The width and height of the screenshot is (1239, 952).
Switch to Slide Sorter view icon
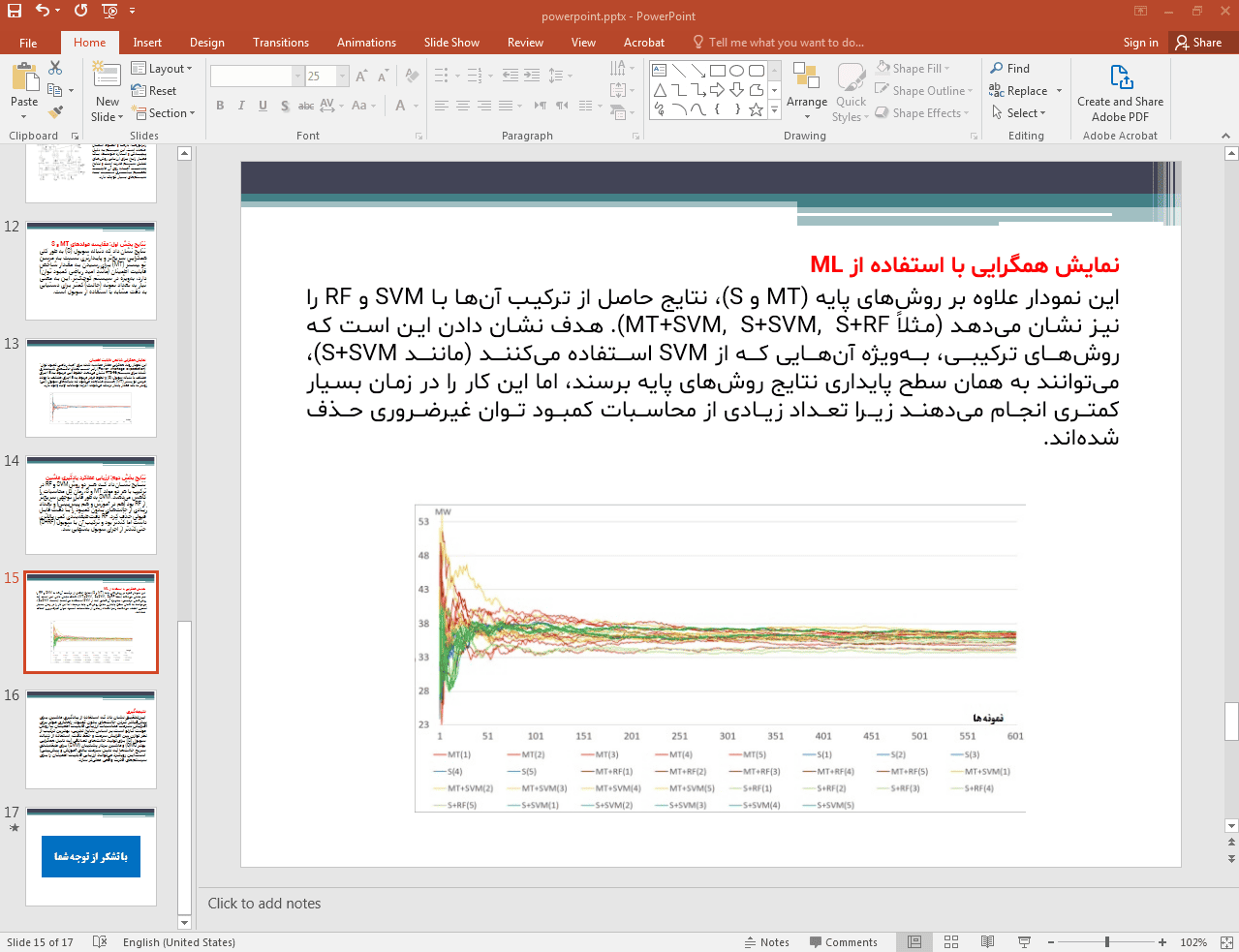point(951,942)
